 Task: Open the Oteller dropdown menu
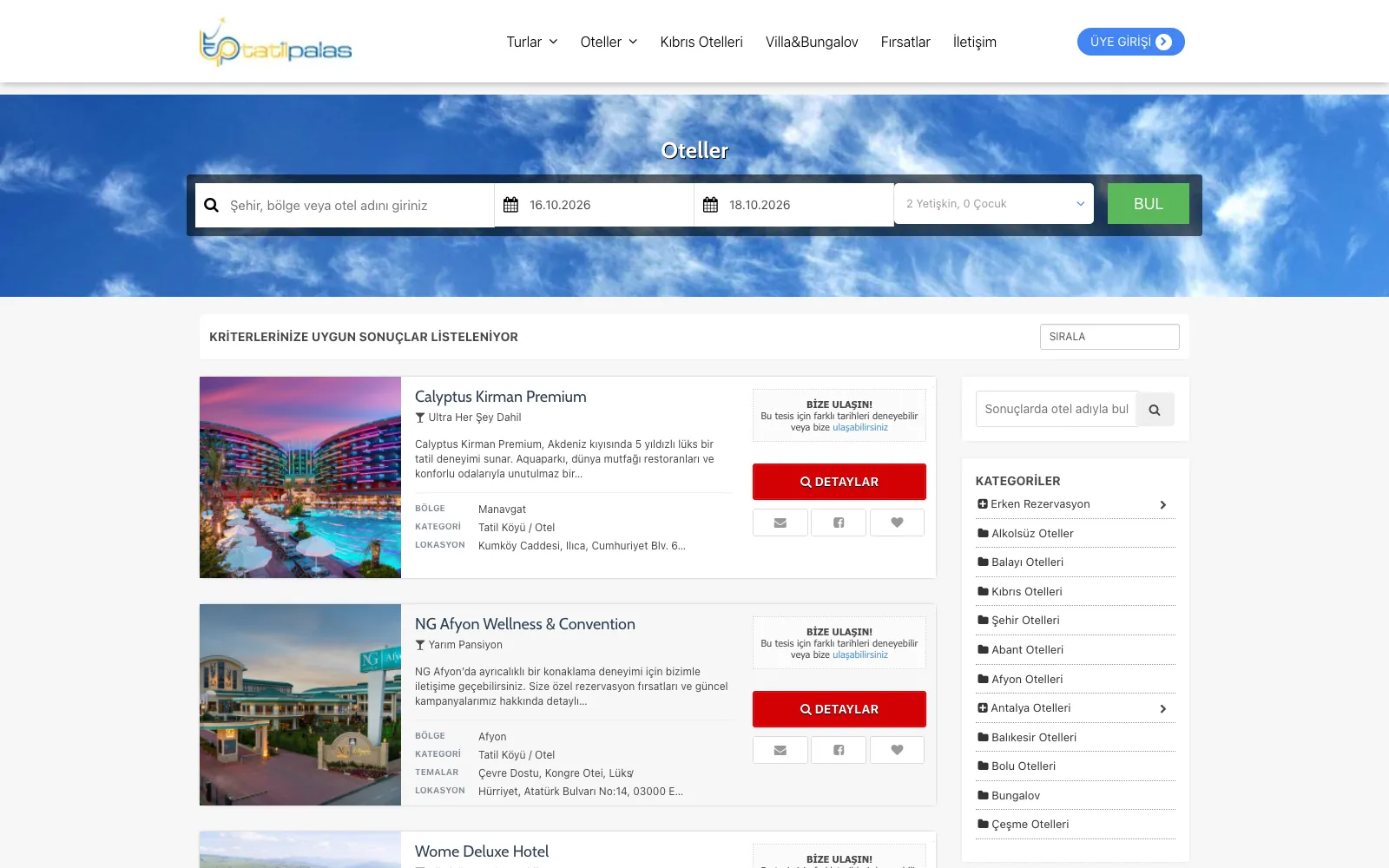(609, 42)
